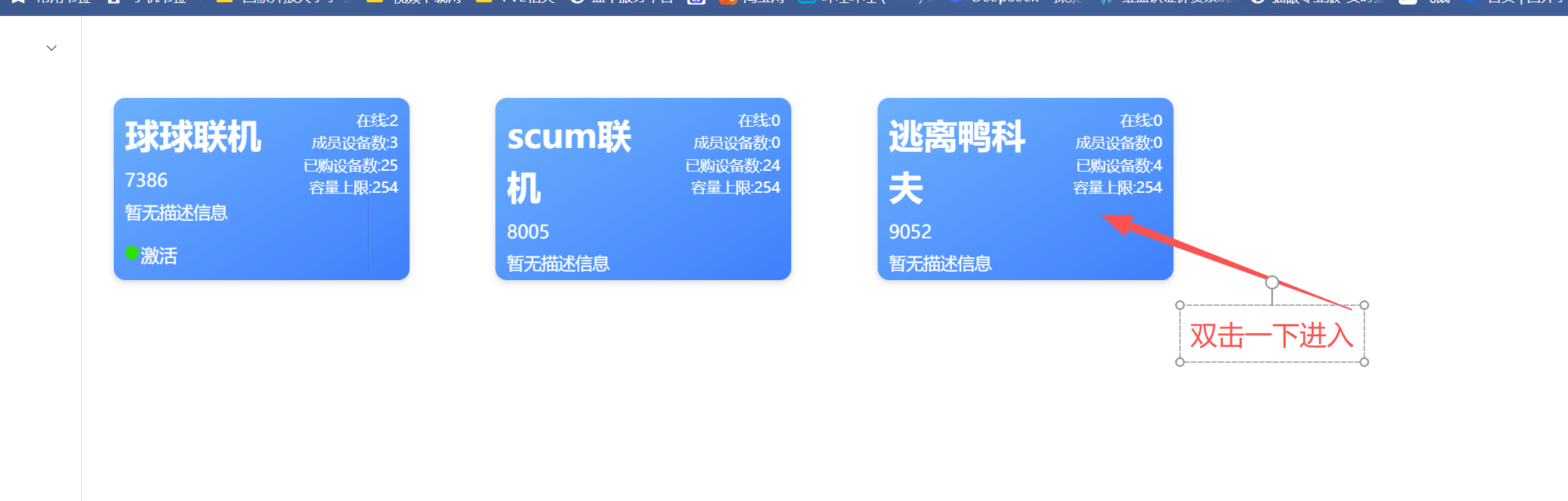Click 容量上限:254 on scum联机 card

pos(736,187)
